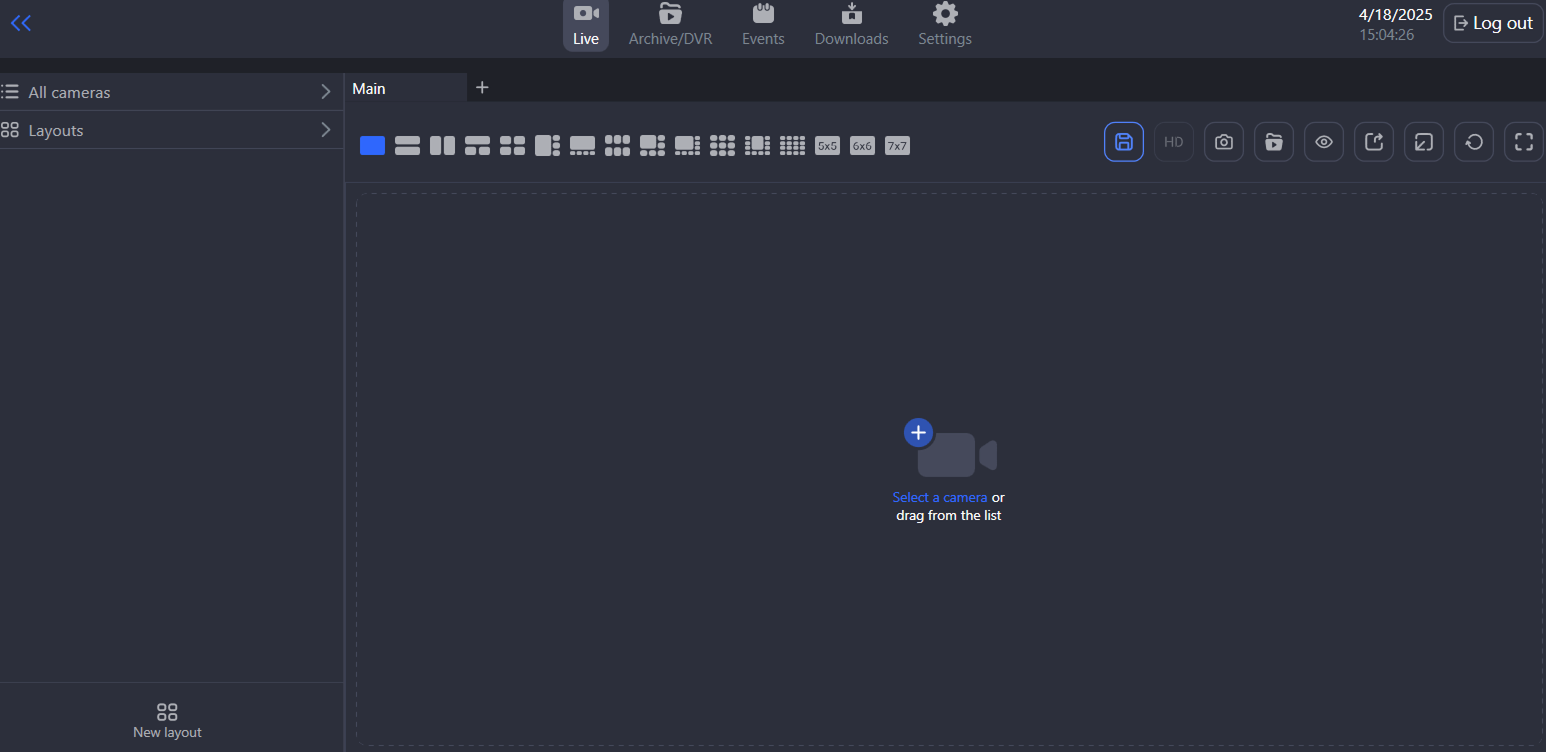Toggle visibility with the eye icon
This screenshot has height=752, width=1546.
(1323, 142)
